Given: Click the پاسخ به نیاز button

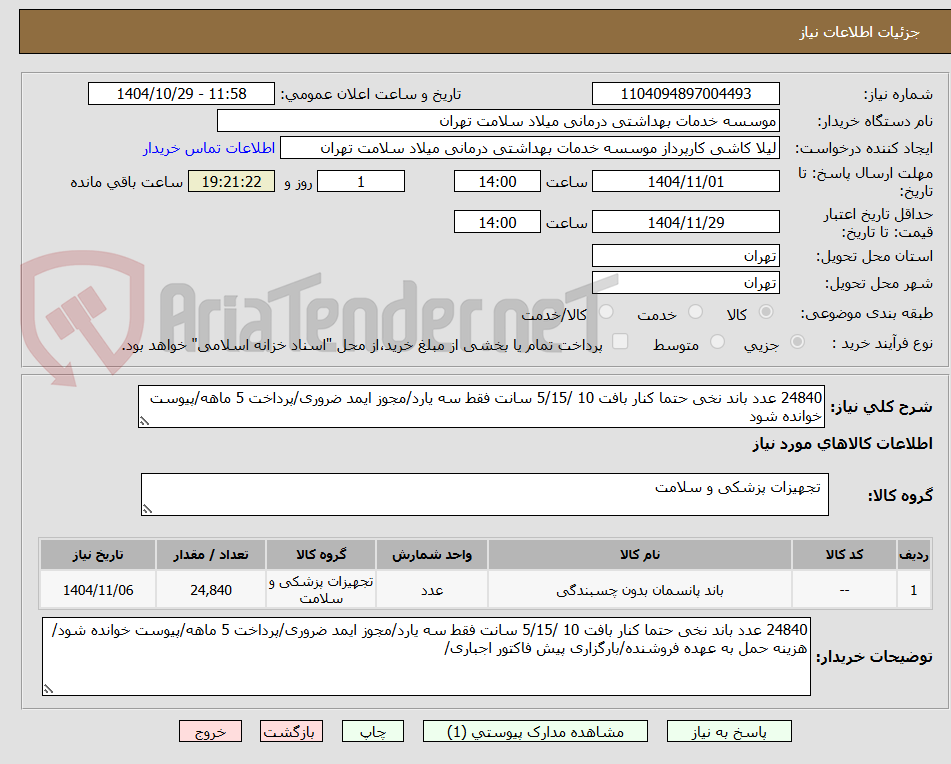Looking at the screenshot, I should (x=729, y=731).
